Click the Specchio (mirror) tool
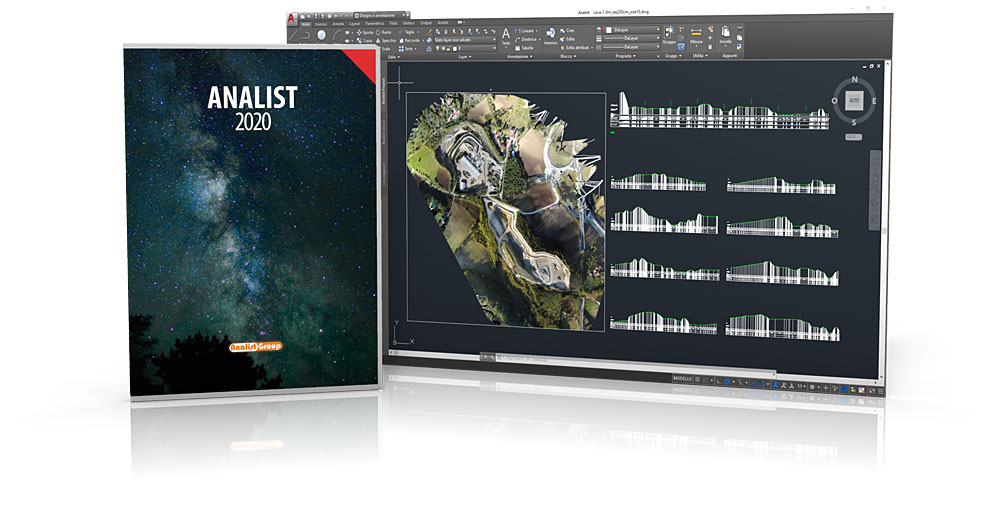 tap(386, 41)
